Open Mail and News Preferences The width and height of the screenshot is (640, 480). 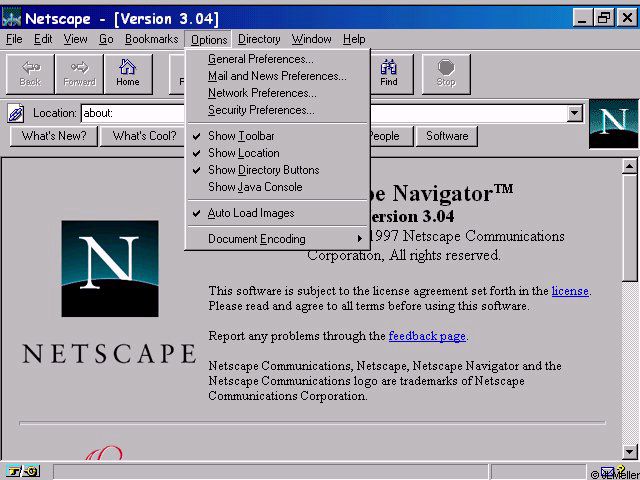tap(278, 76)
